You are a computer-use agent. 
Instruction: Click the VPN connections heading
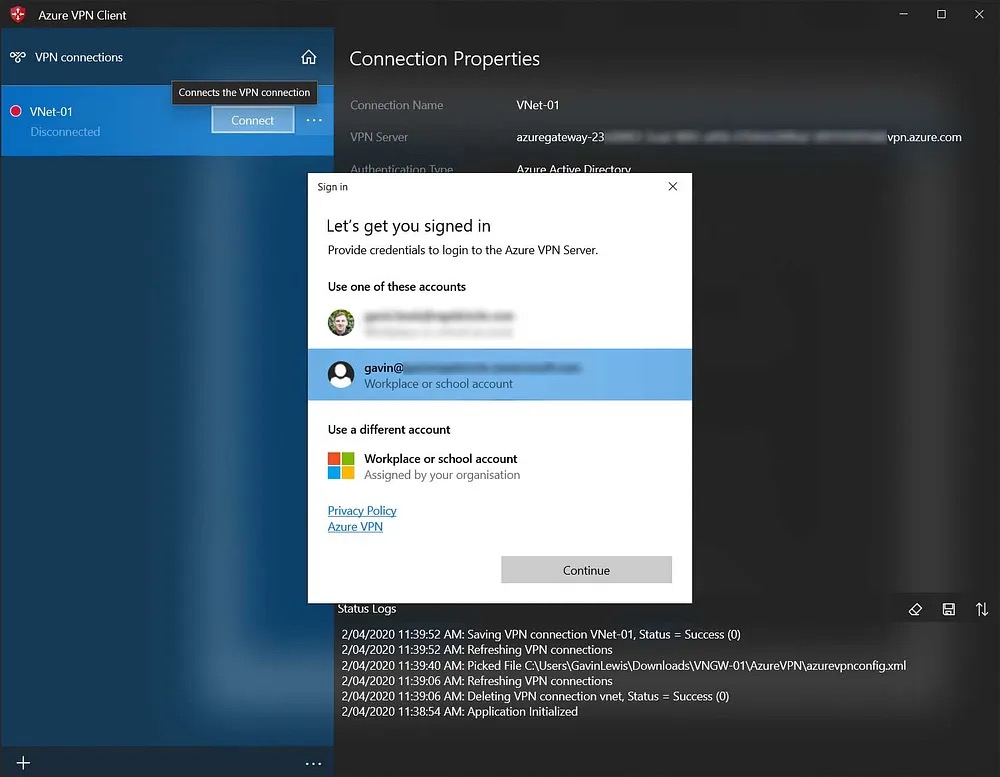pos(78,57)
